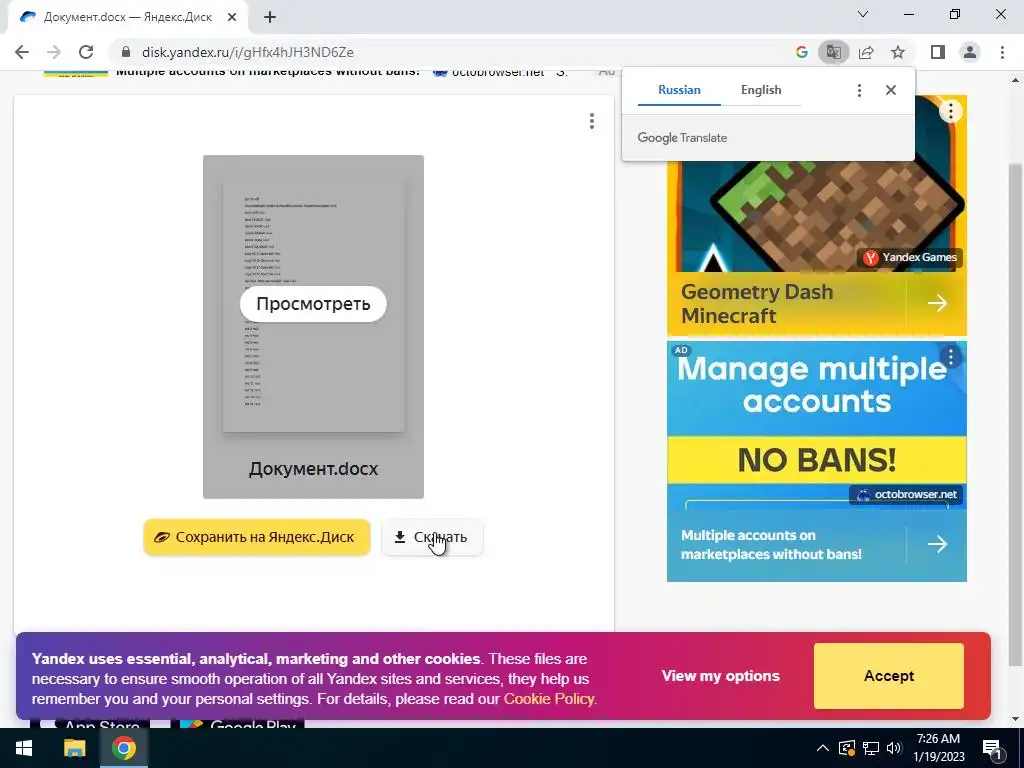The height and width of the screenshot is (768, 1024).
Task: Open the tab search chevron
Action: pyautogui.click(x=863, y=14)
